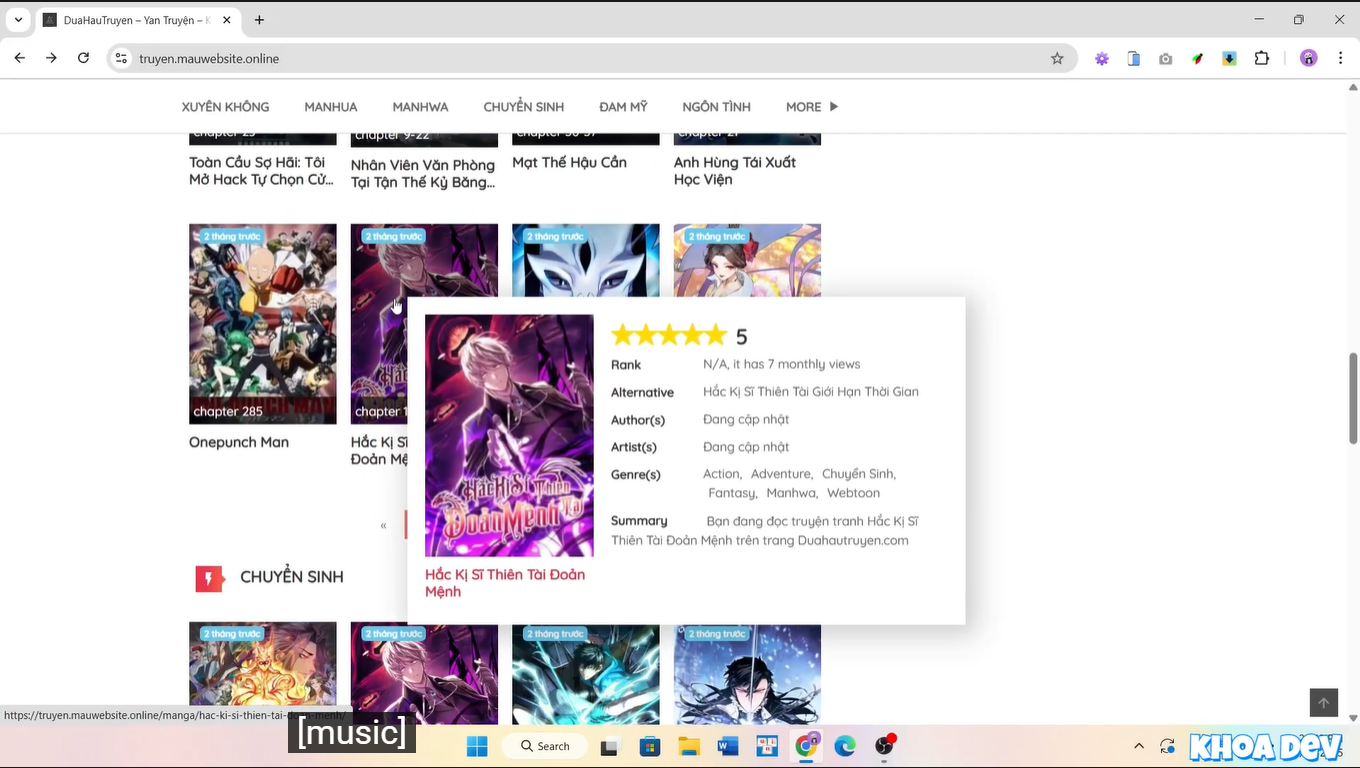
Task: Focus the address bar URL field
Action: pos(590,58)
